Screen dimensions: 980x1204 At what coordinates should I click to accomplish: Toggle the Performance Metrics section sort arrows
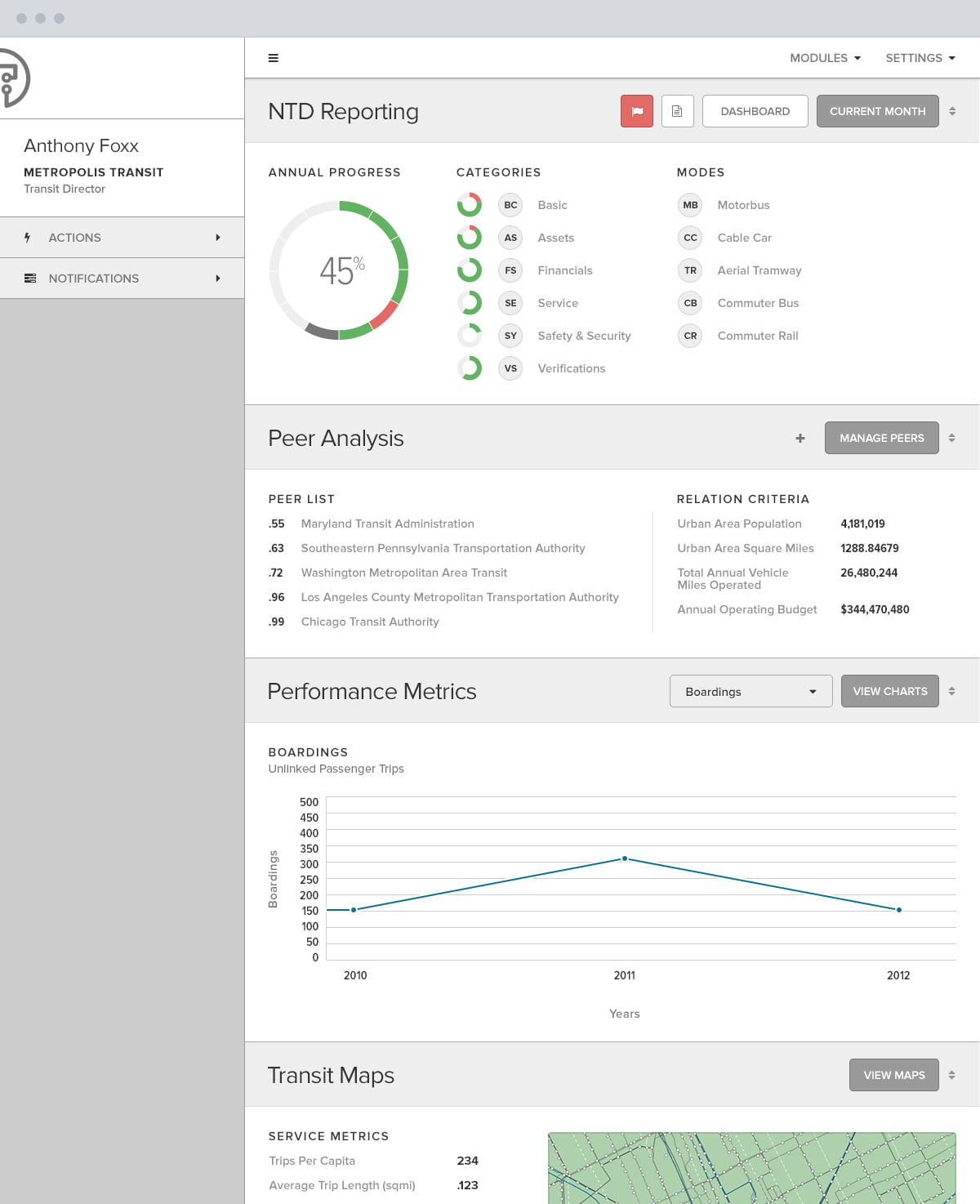(952, 691)
